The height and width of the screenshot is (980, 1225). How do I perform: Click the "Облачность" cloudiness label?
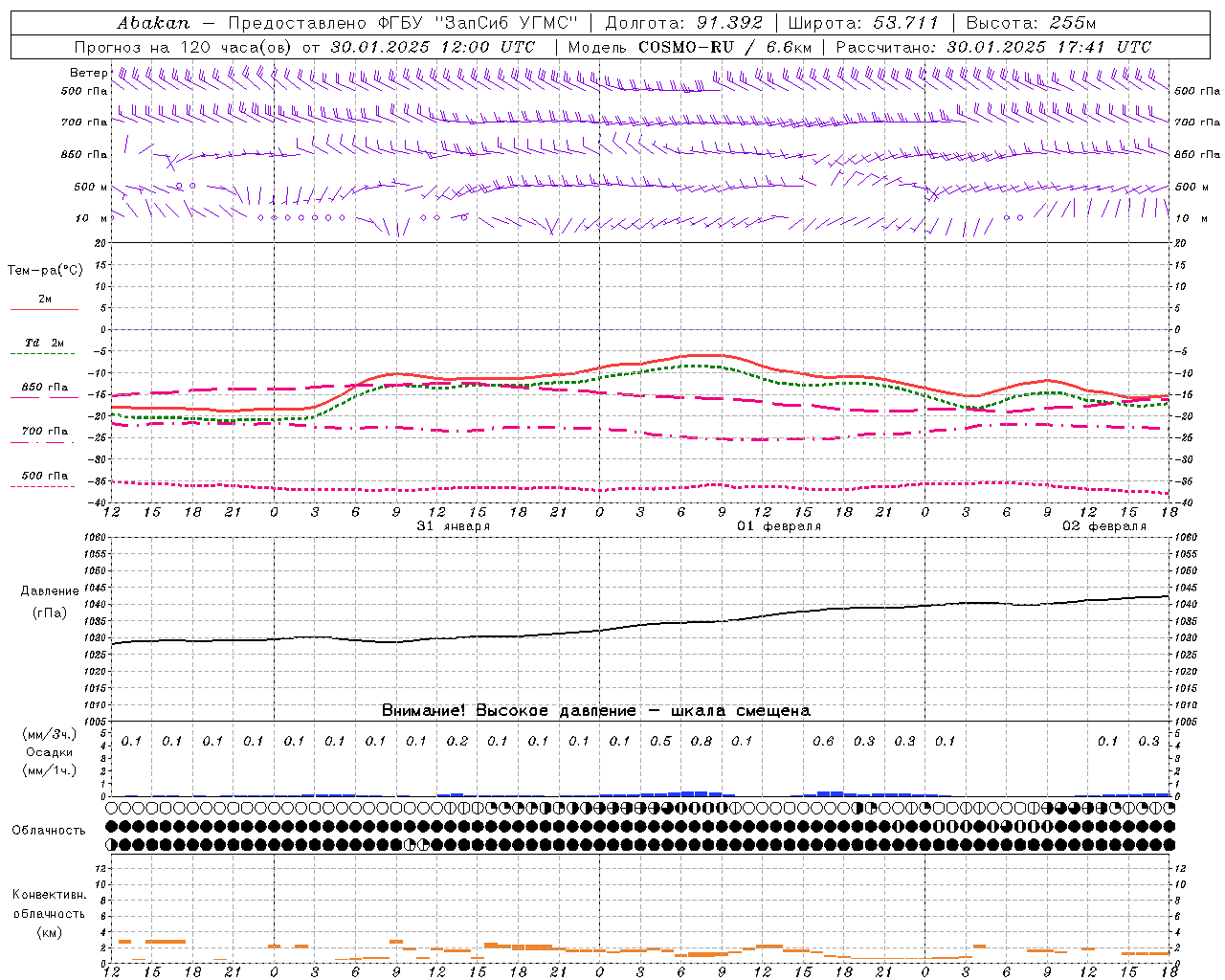(49, 831)
